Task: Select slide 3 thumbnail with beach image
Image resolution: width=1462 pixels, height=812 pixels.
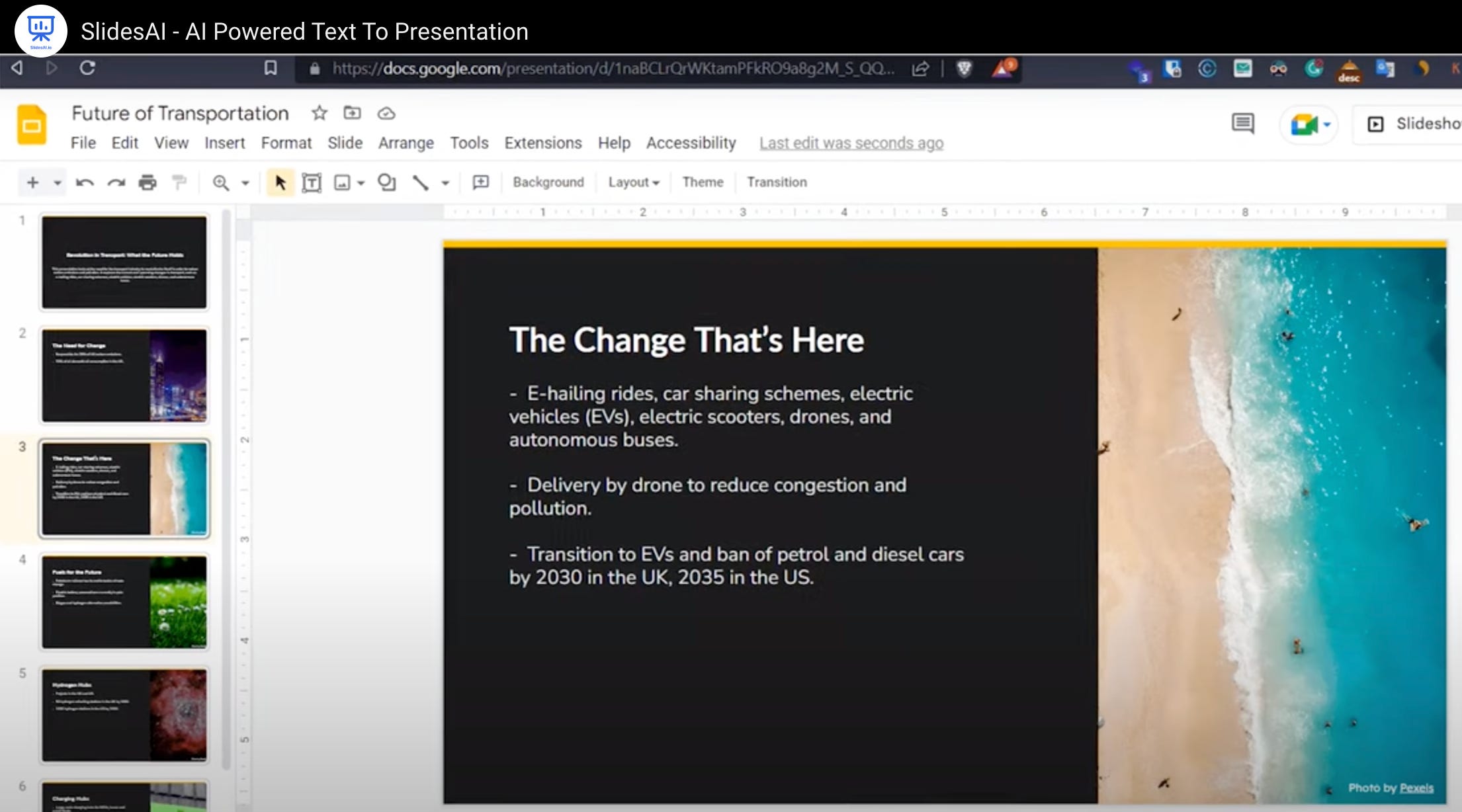Action: tap(124, 489)
